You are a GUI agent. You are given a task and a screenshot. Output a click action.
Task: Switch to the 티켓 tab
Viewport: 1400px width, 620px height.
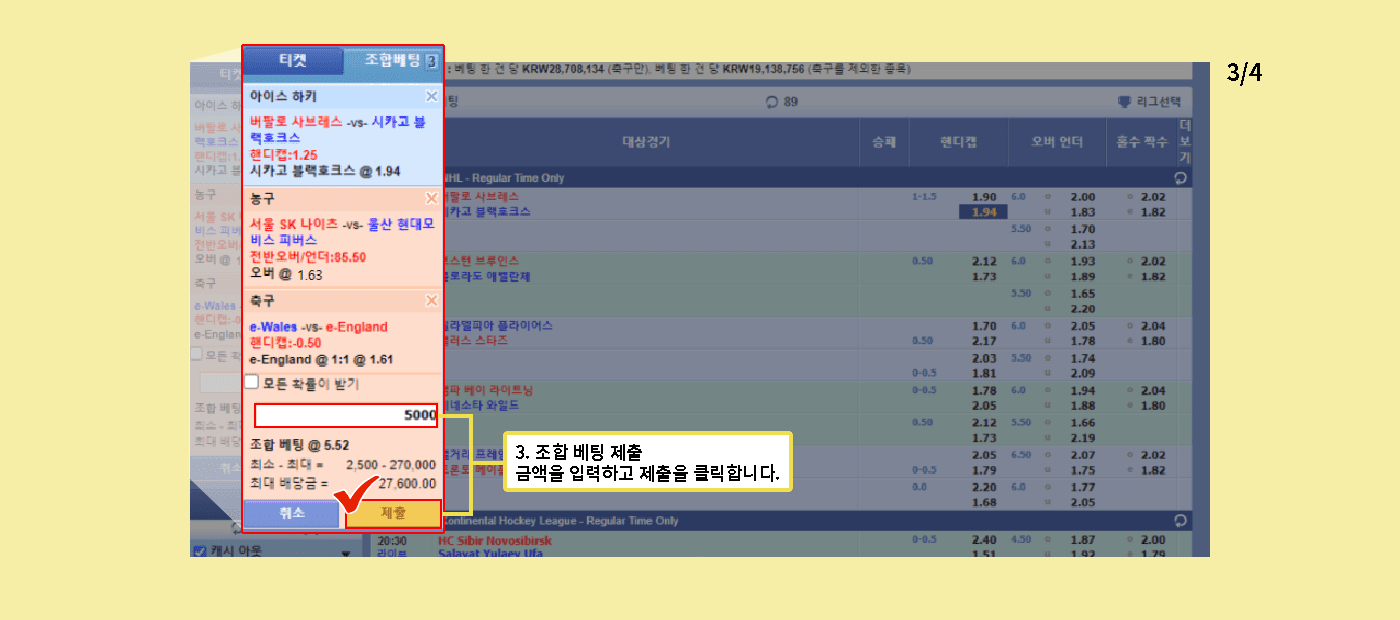coord(293,61)
